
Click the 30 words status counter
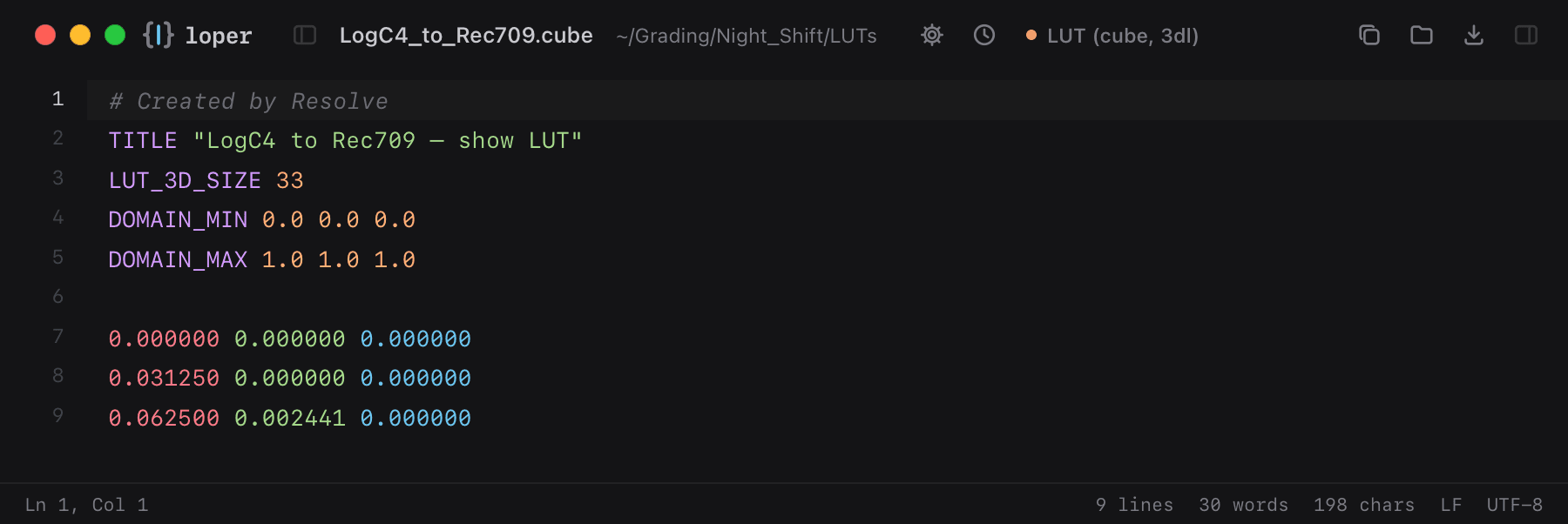[1243, 505]
